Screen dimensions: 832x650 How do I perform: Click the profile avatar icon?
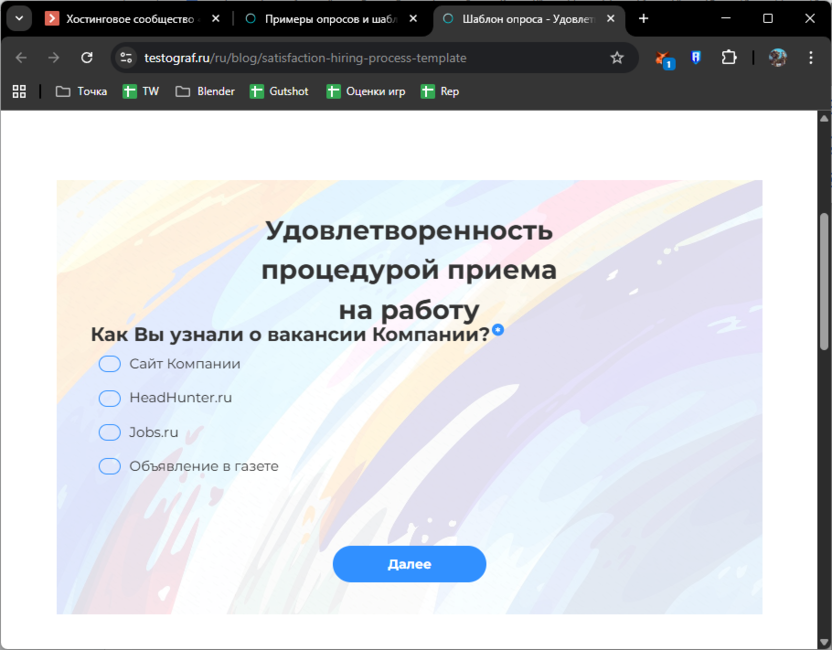coord(778,57)
